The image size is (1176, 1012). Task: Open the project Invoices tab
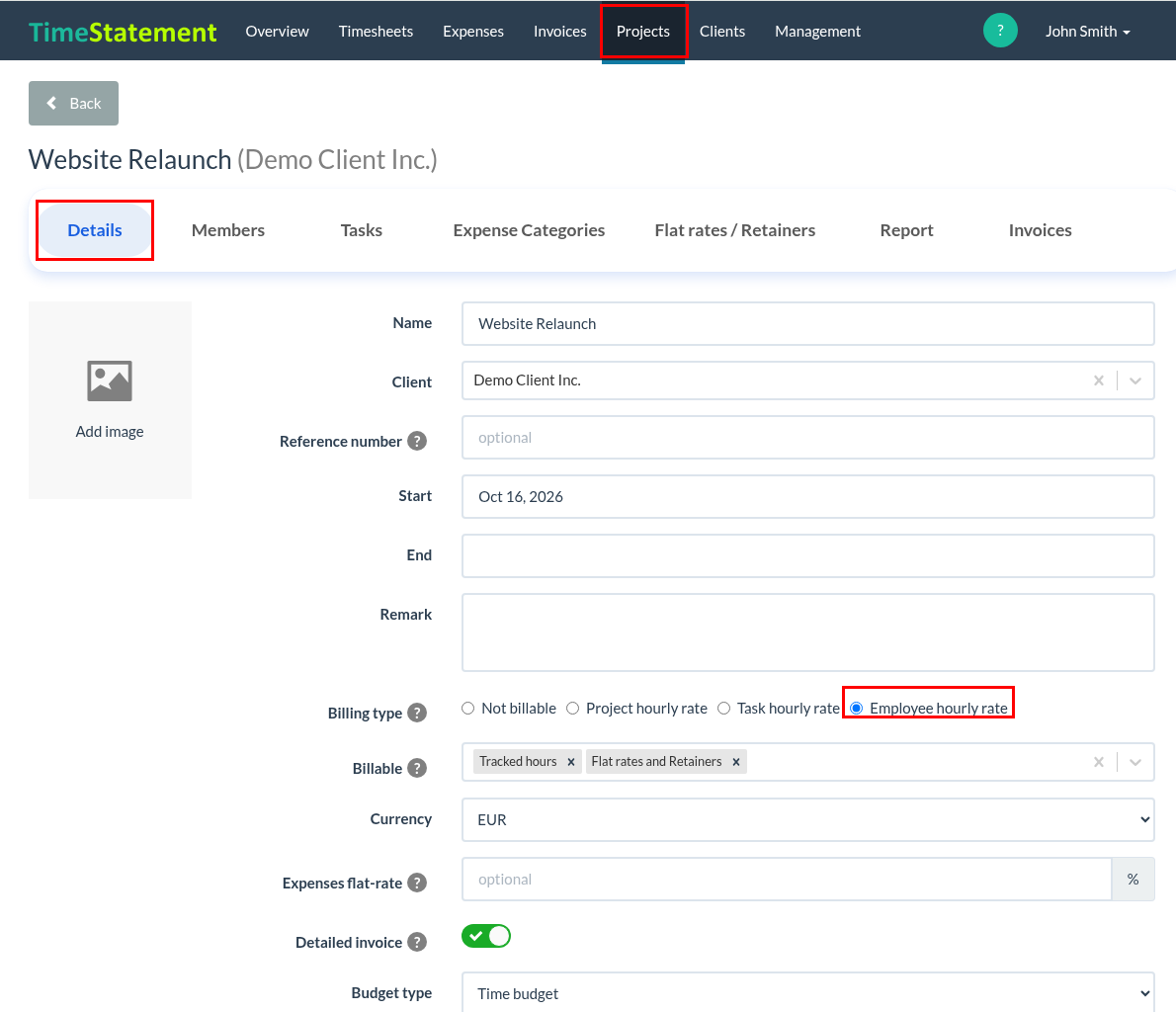[x=1041, y=230]
